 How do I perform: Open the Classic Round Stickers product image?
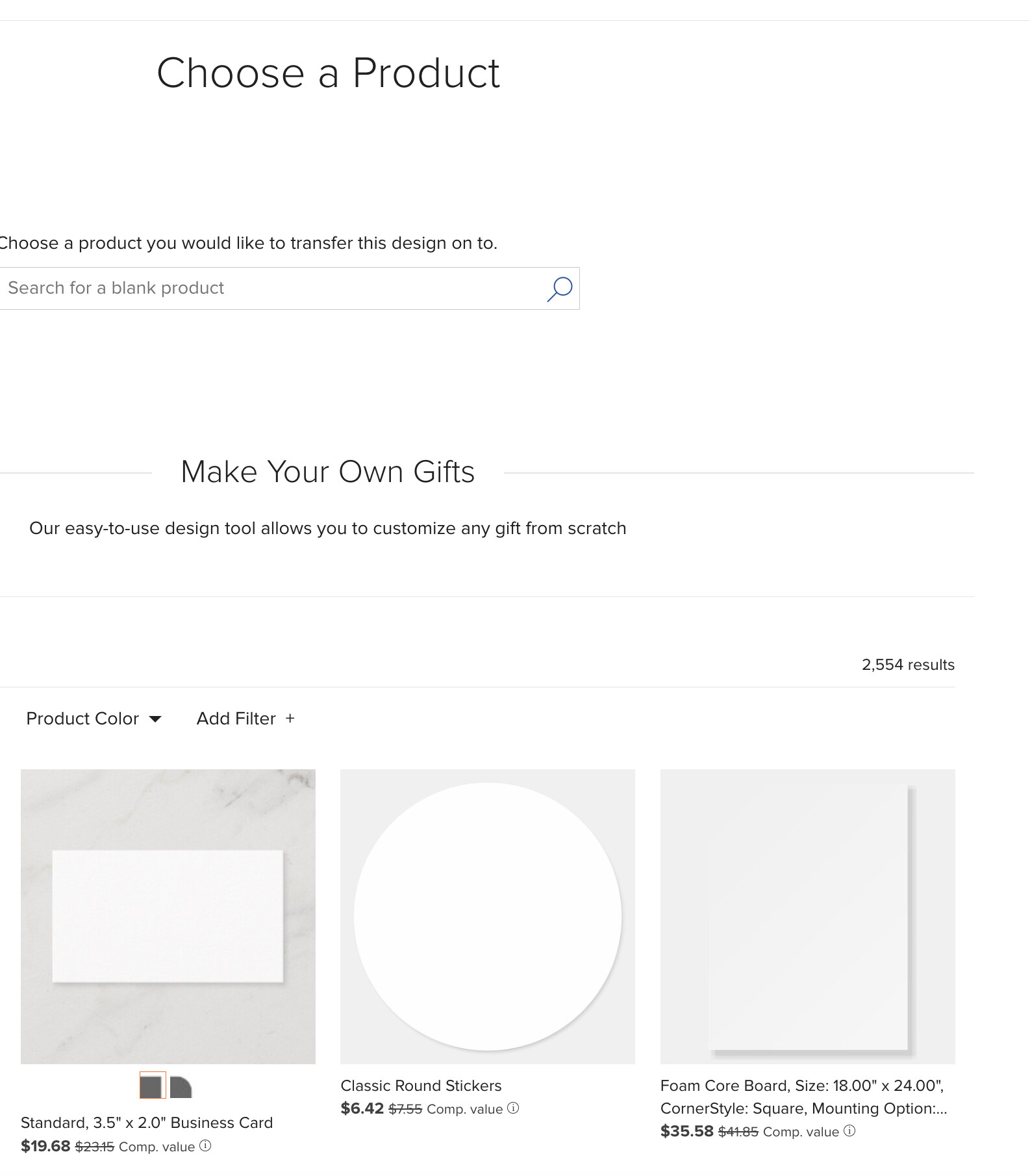coord(488,916)
